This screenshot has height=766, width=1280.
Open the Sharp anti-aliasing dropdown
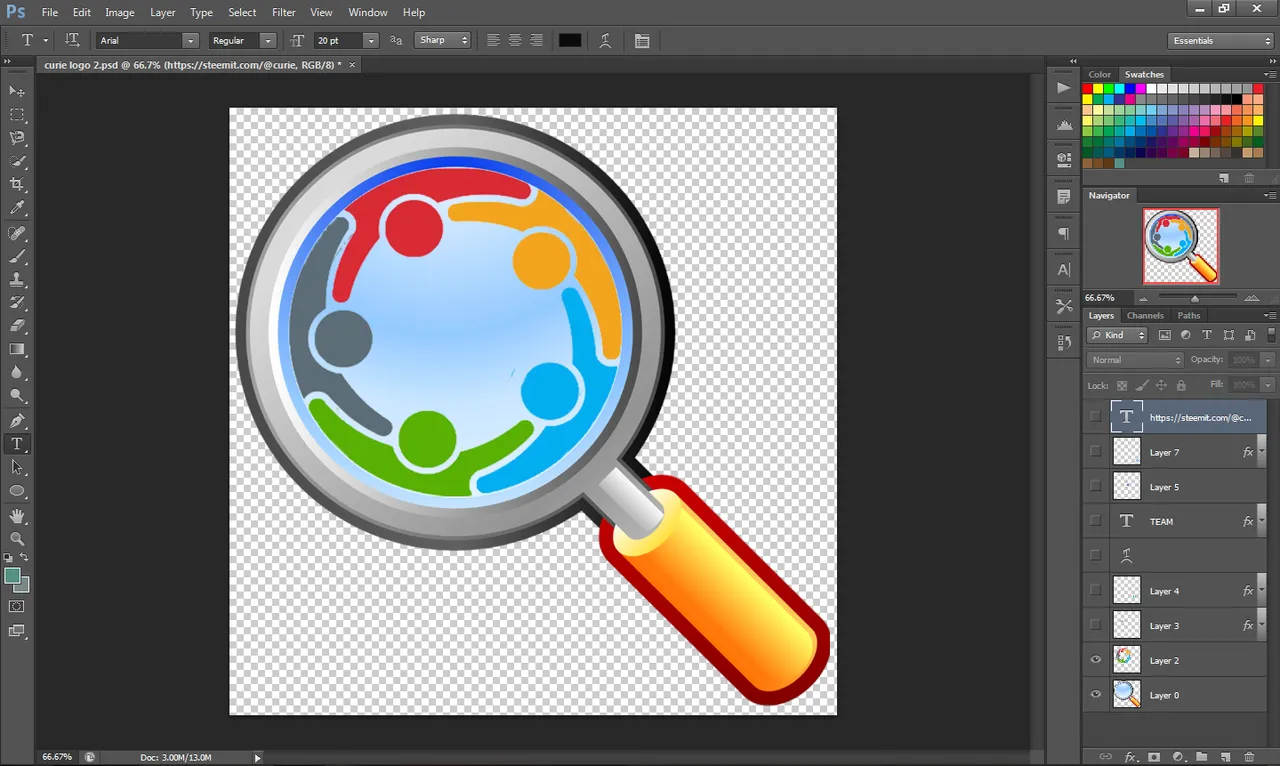[443, 40]
